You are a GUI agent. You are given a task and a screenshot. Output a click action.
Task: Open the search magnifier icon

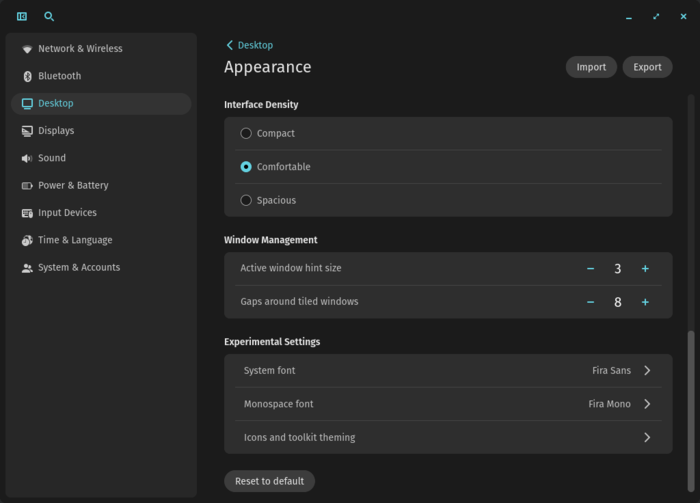pyautogui.click(x=49, y=17)
